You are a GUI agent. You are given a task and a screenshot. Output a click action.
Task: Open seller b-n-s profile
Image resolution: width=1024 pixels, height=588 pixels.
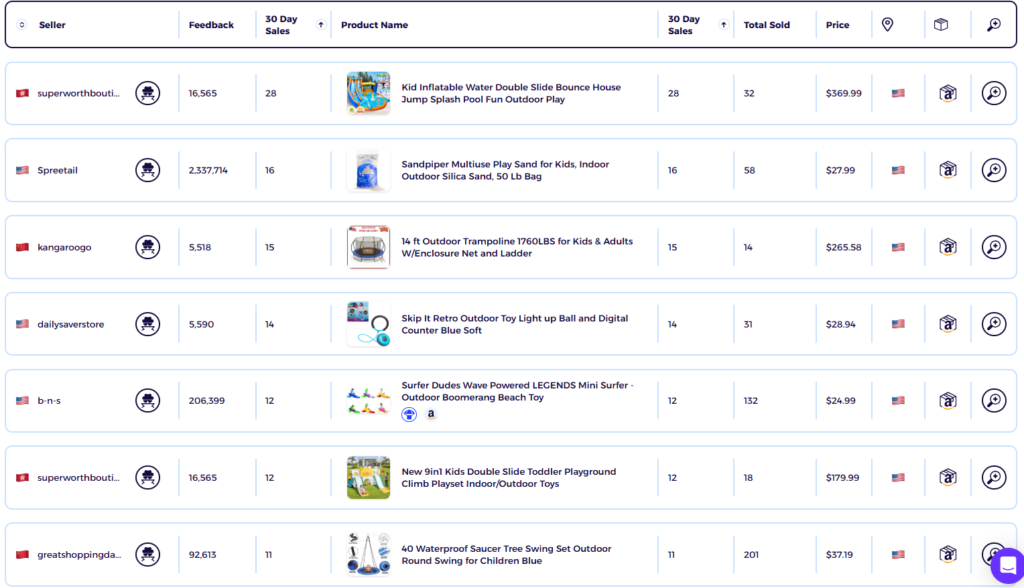49,400
